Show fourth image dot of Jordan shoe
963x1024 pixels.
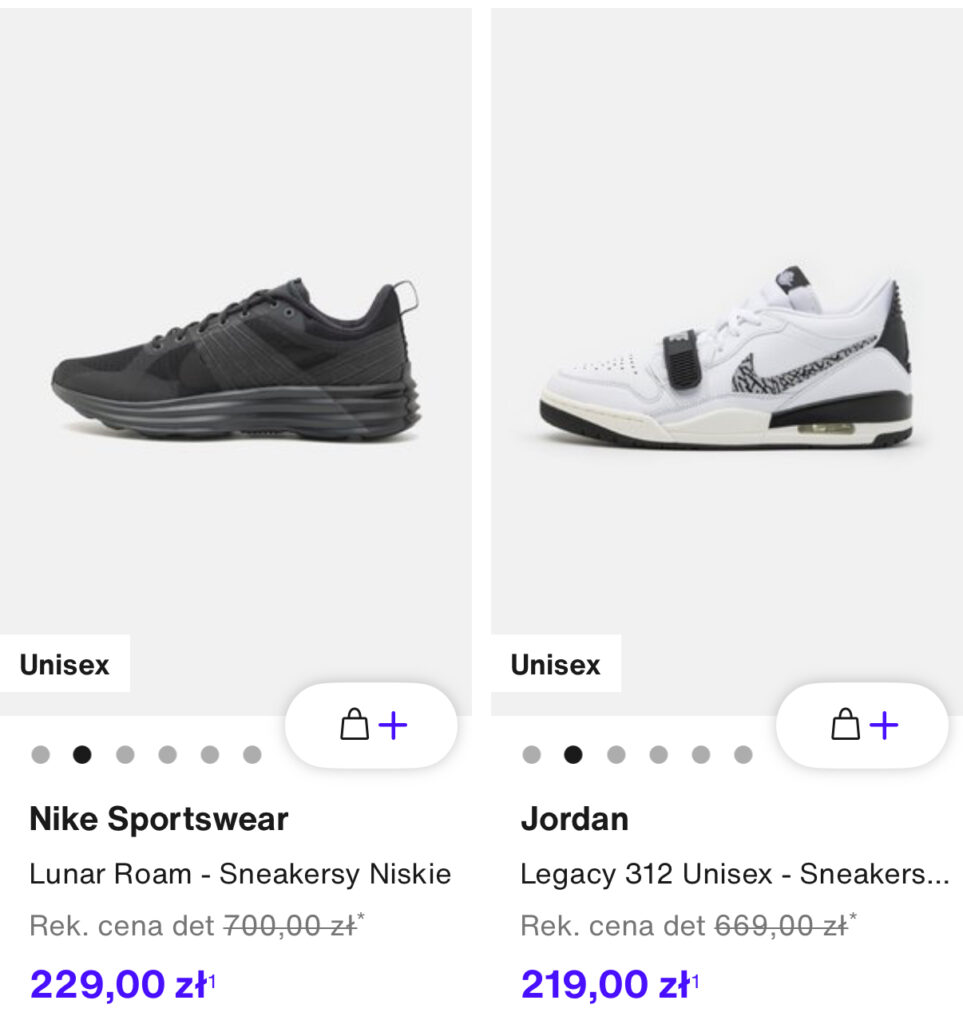[659, 755]
